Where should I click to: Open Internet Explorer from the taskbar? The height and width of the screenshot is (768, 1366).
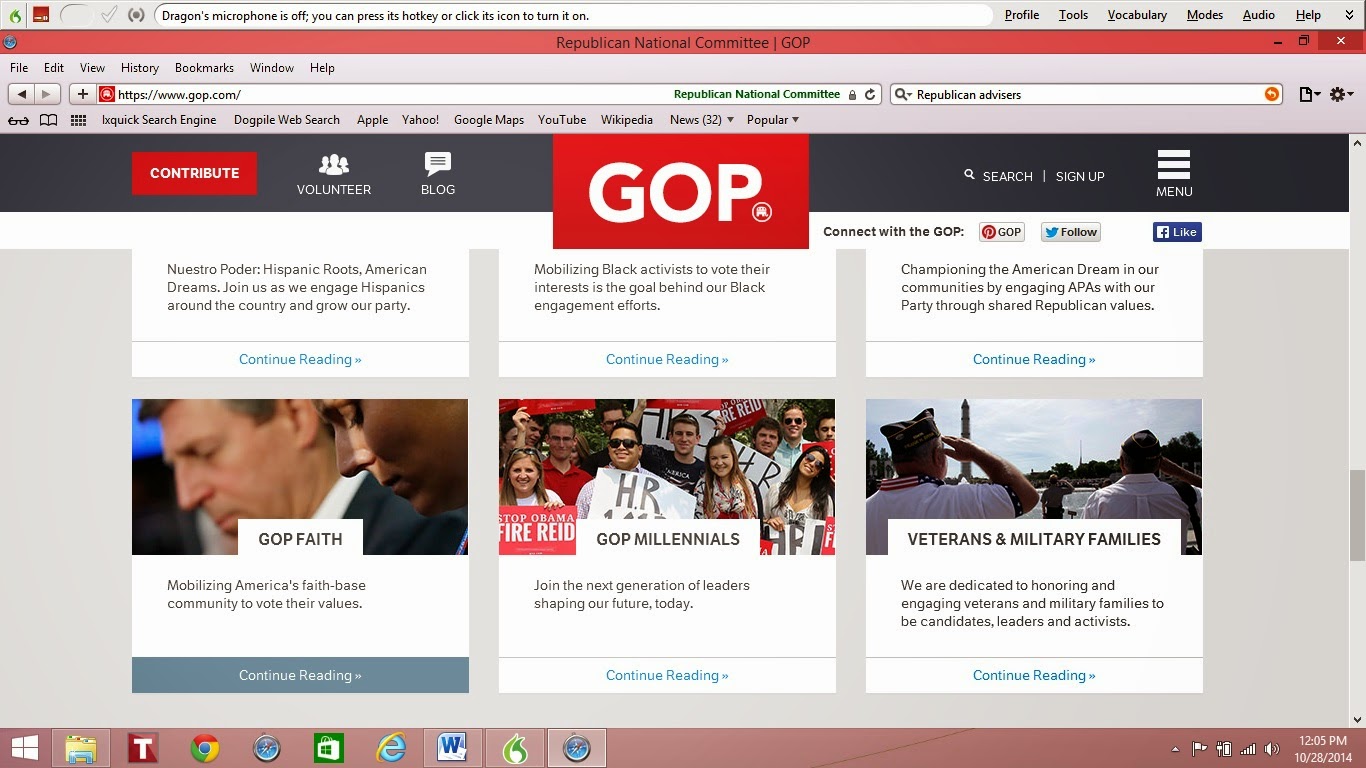click(391, 748)
